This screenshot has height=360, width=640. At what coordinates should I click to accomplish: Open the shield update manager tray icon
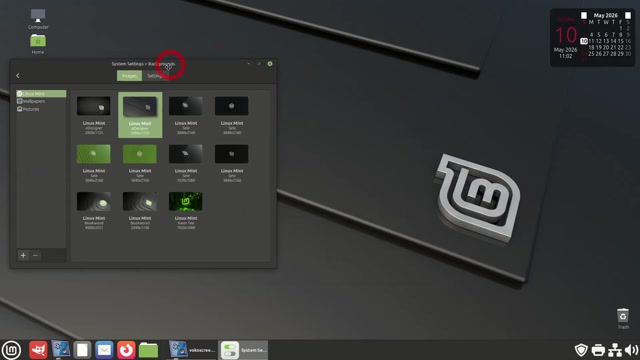click(581, 350)
